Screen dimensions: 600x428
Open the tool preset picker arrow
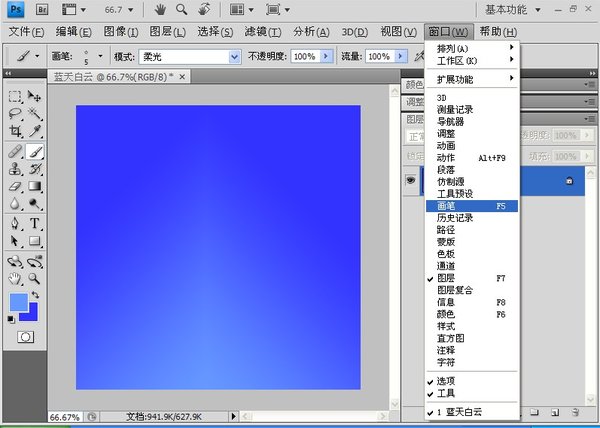(x=37, y=56)
